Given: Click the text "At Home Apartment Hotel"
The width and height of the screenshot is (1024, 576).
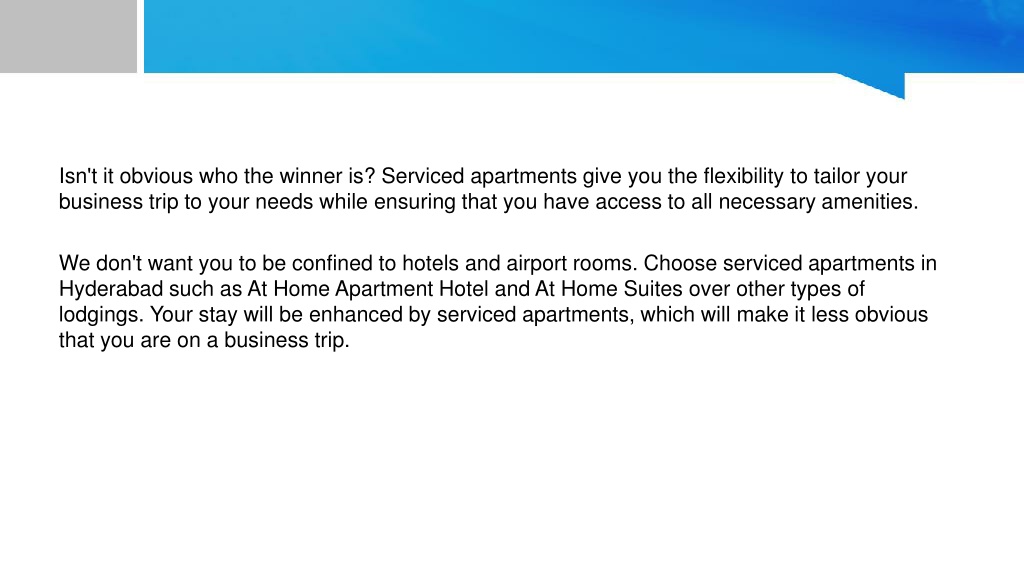Looking at the screenshot, I should (x=367, y=289).
